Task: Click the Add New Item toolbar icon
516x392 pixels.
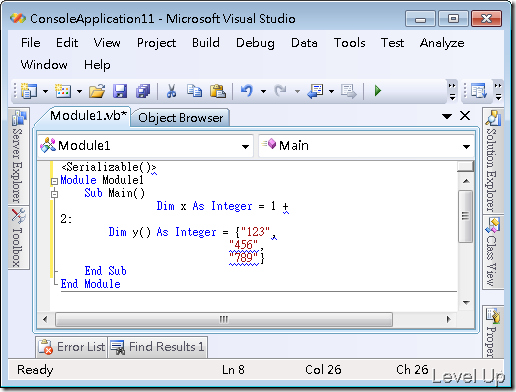Action: 63,91
